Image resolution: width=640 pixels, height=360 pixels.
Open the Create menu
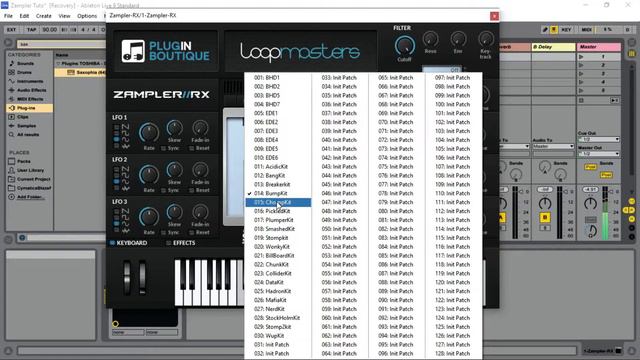pos(44,16)
